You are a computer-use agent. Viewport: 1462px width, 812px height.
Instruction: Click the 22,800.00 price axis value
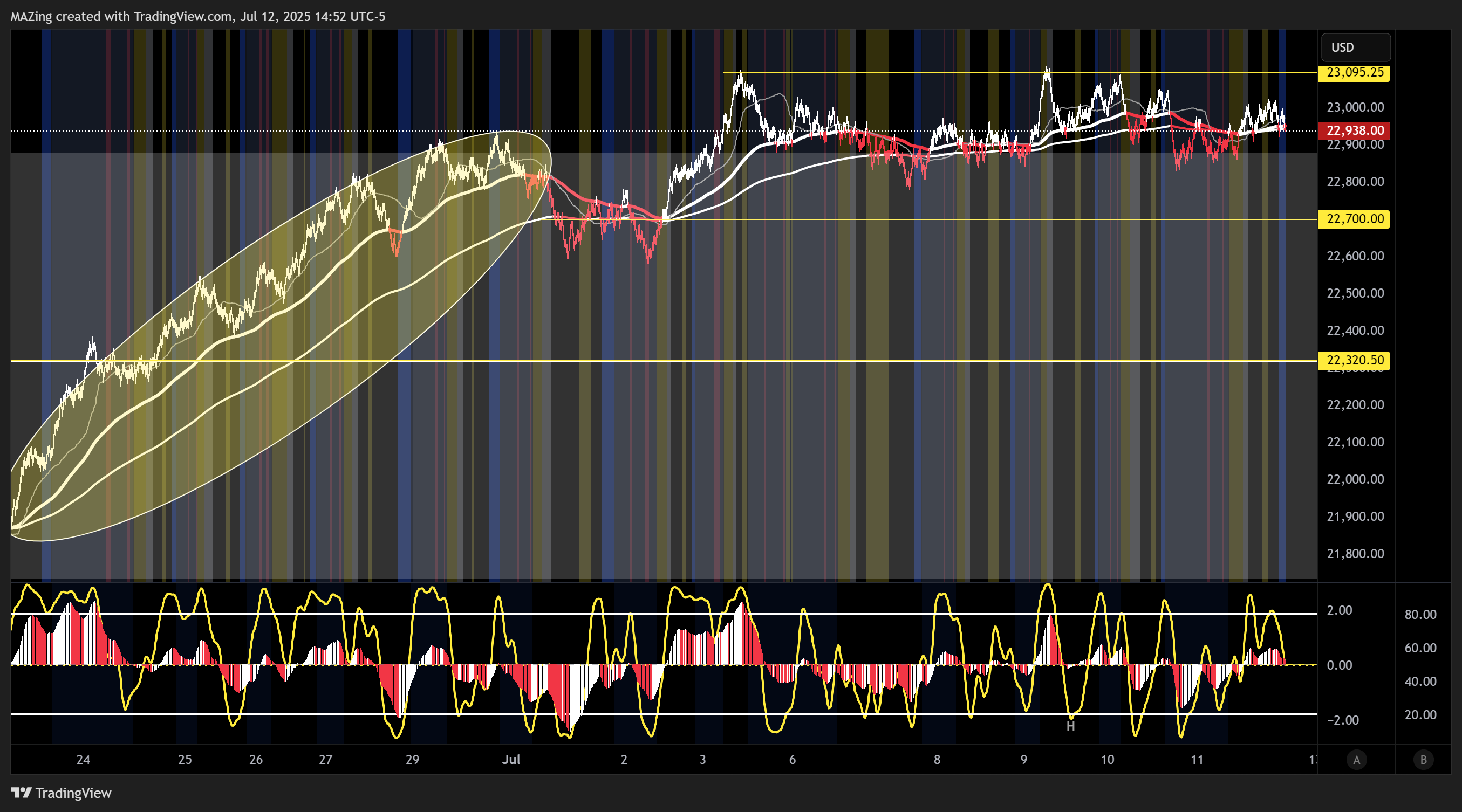(1355, 182)
